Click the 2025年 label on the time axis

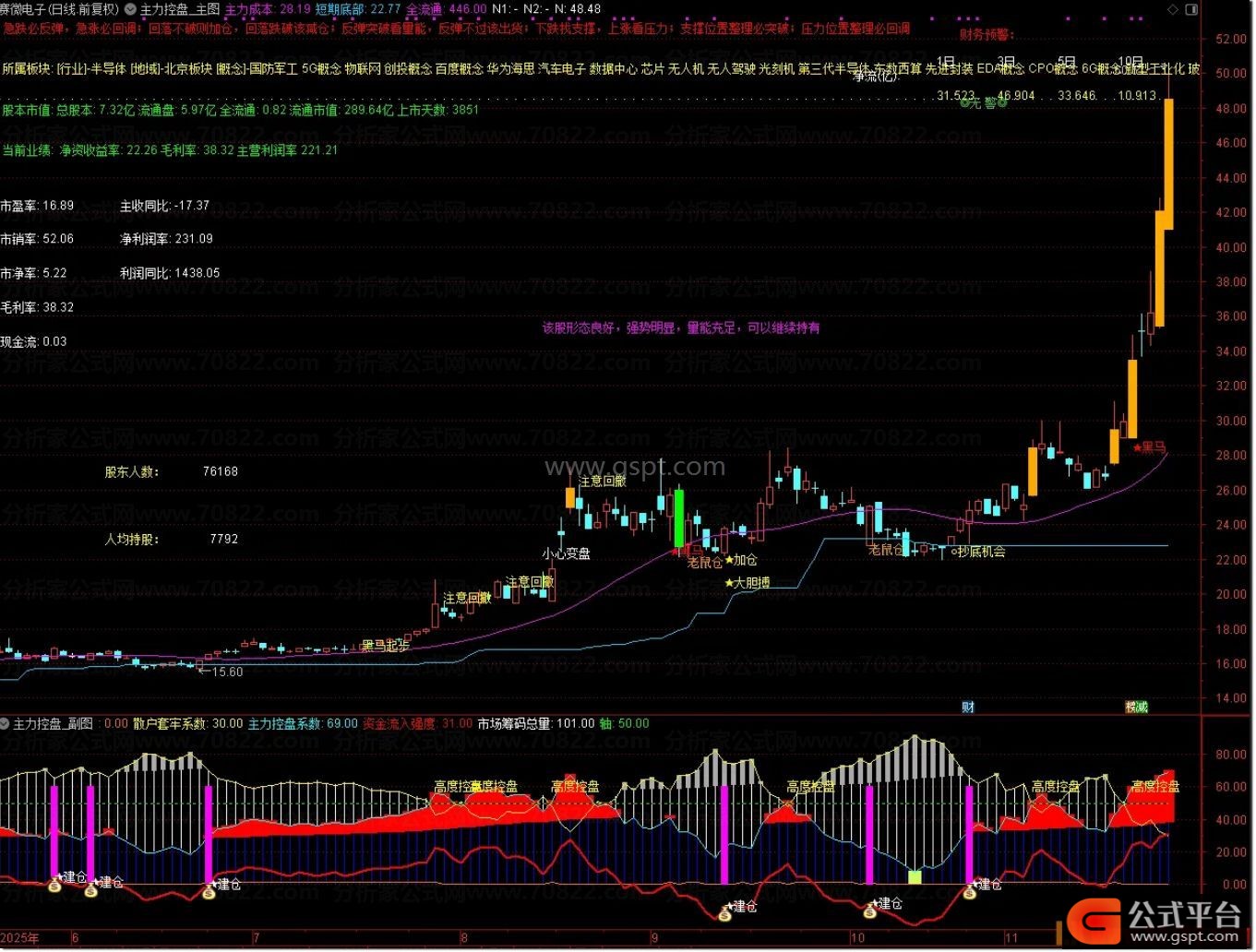tap(20, 937)
